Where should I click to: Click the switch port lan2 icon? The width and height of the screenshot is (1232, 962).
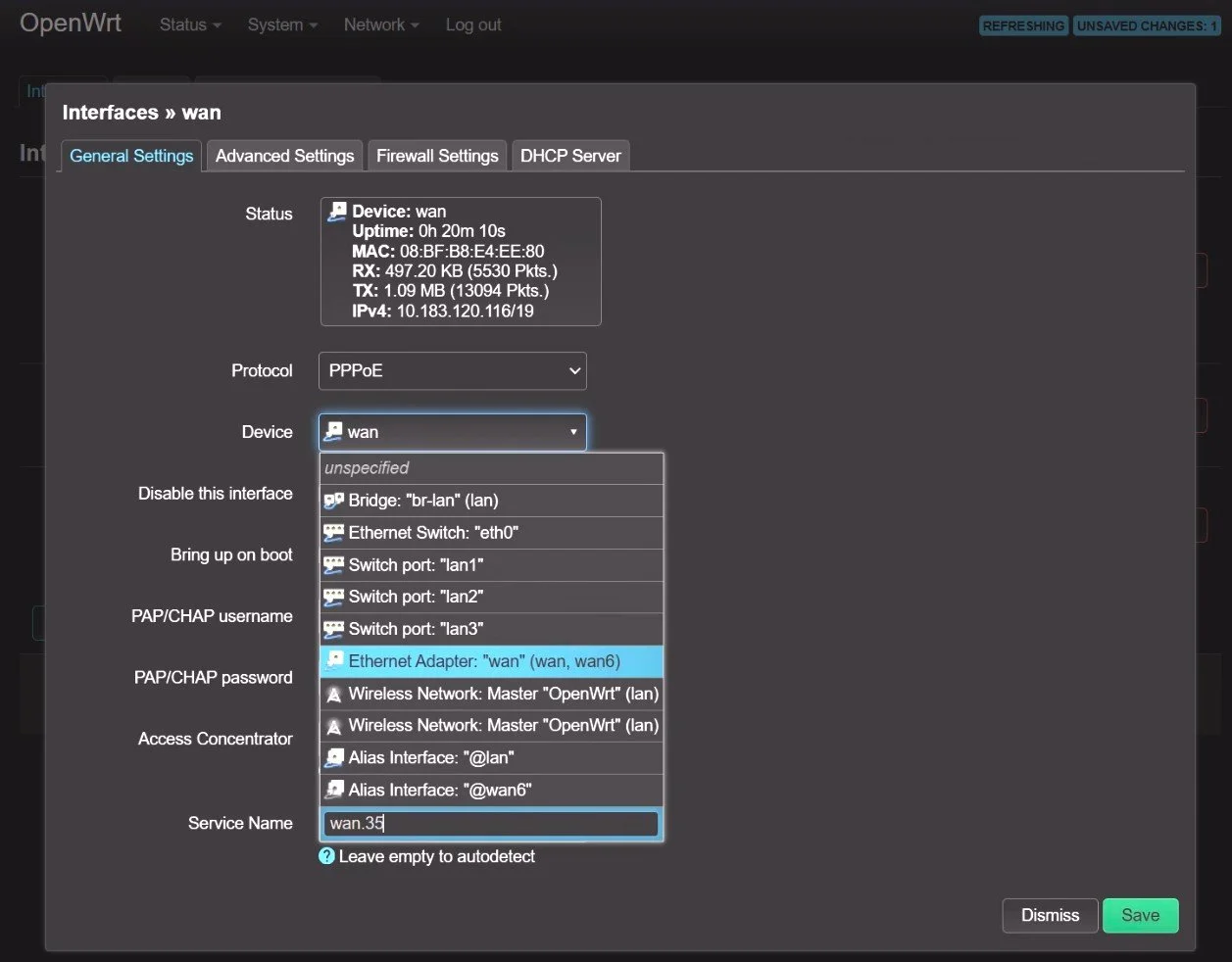333,597
